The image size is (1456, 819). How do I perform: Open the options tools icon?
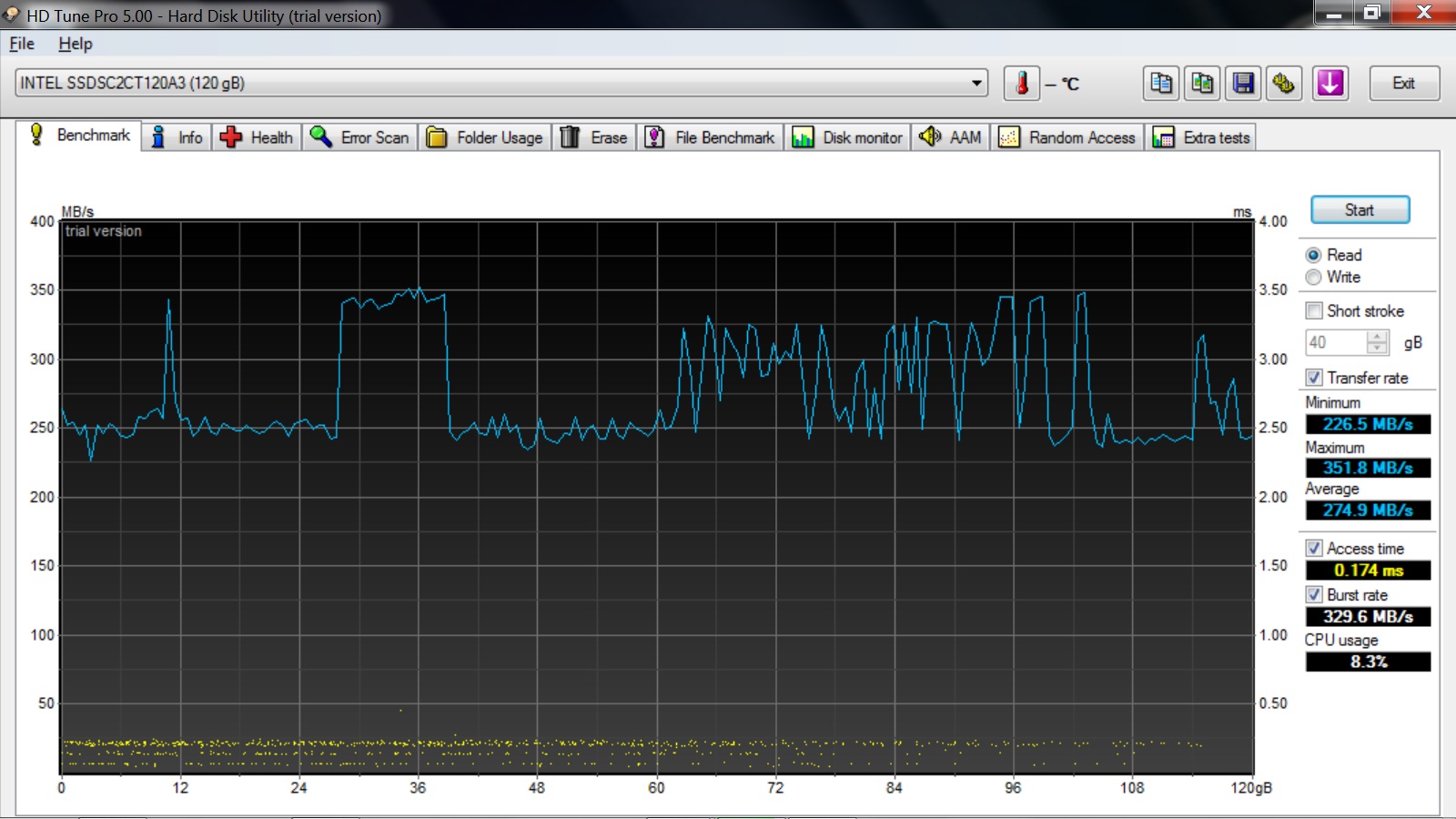pos(1284,84)
